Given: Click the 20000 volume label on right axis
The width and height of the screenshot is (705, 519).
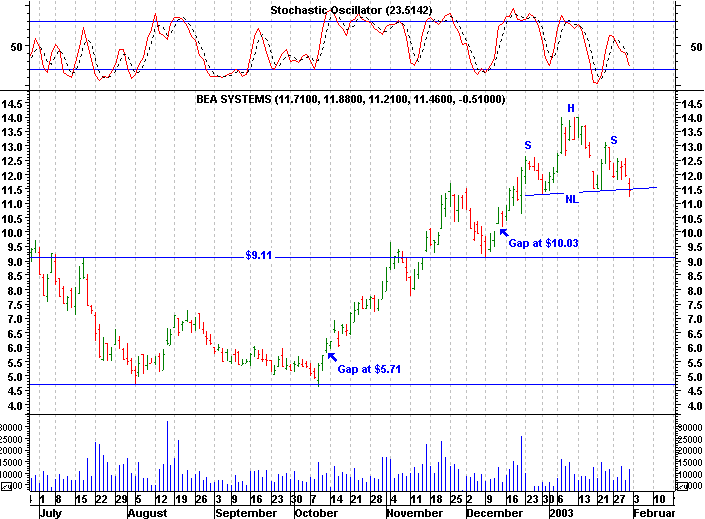Looking at the screenshot, I should tap(690, 451).
